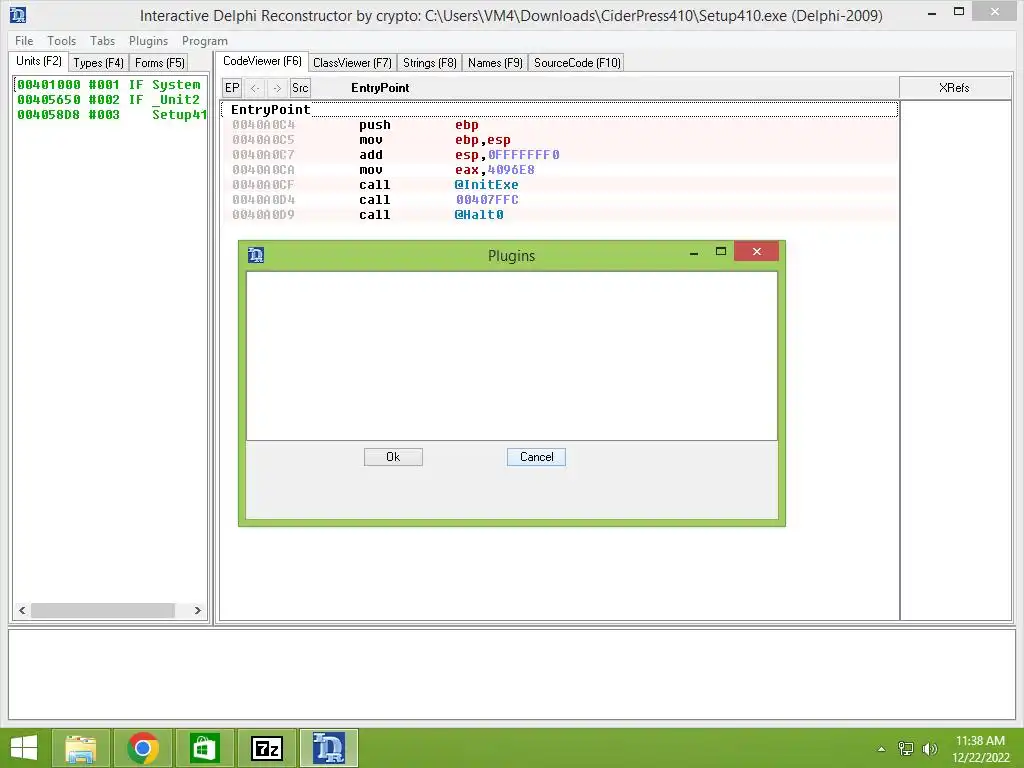Select the EntryPoint header line in code view
This screenshot has width=1024, height=768.
pyautogui.click(x=560, y=110)
